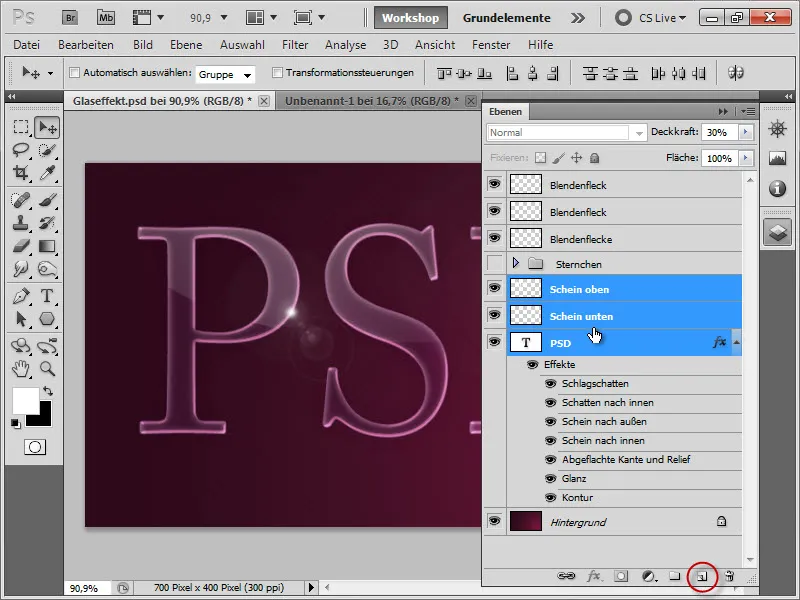Open the blend mode Normal dropdown
The width and height of the screenshot is (800, 600).
(x=566, y=133)
